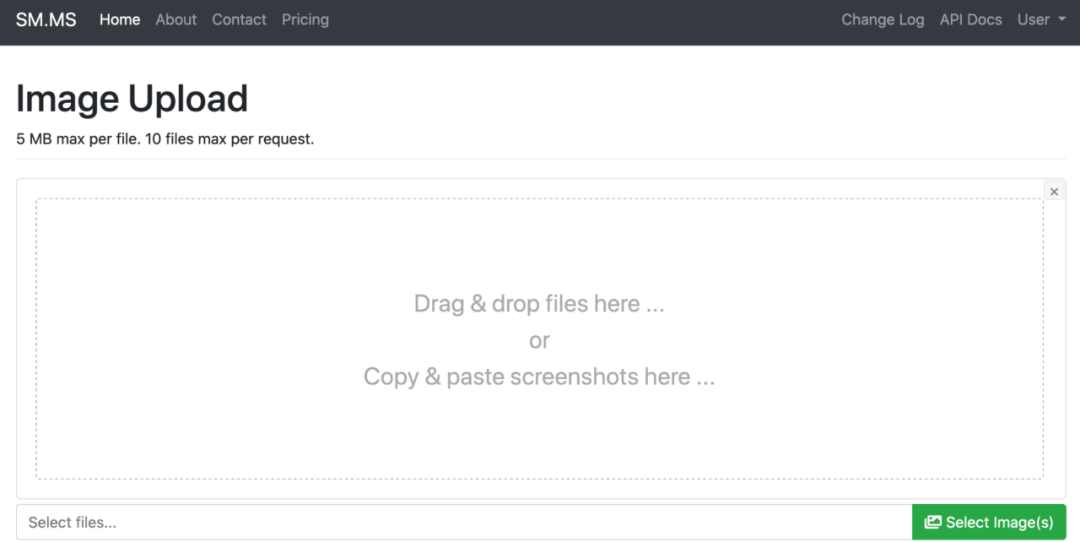Click the images icon on the green button

933,522
